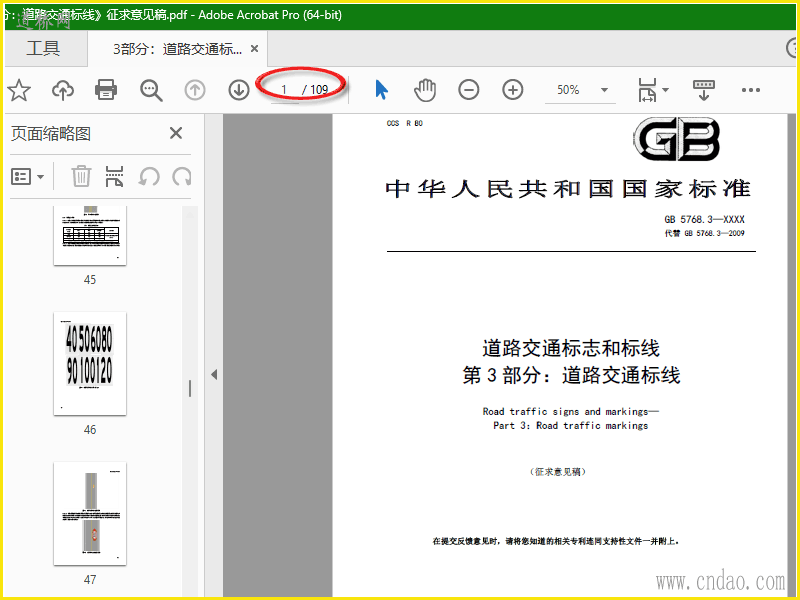
Task: Click the bookmark star icon
Action: point(19,90)
